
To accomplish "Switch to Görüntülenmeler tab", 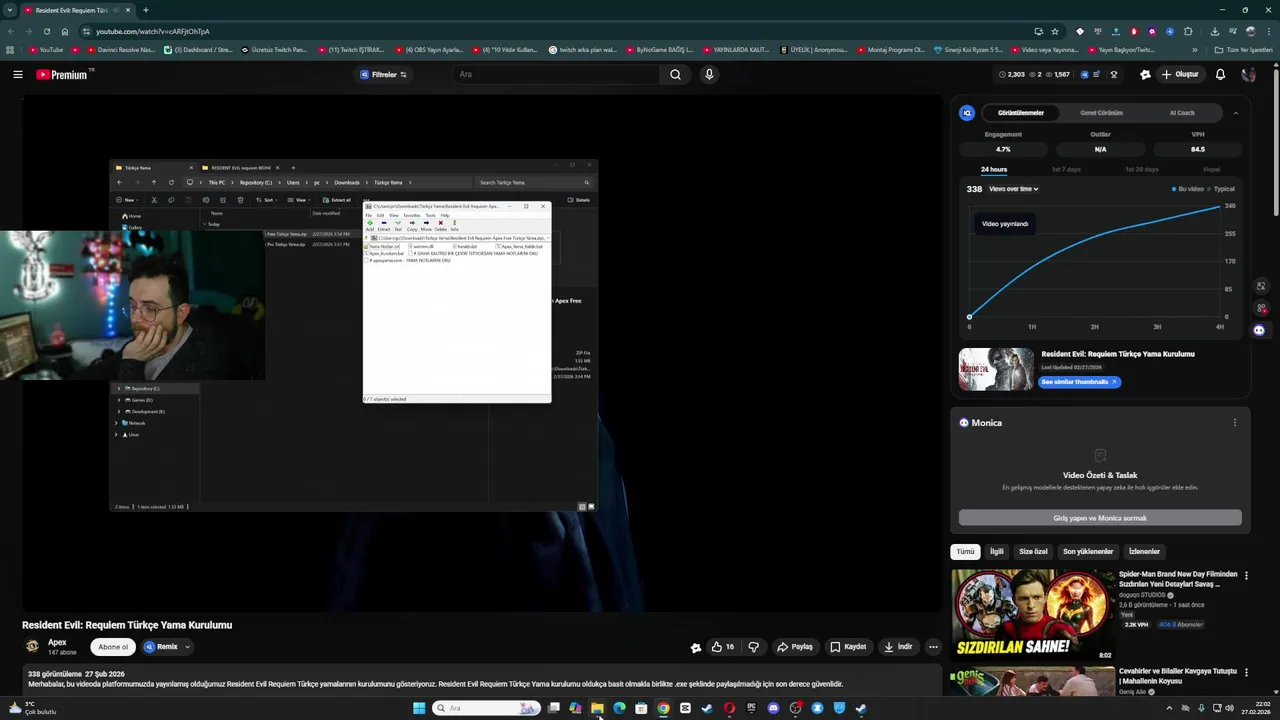I will click(x=1021, y=113).
